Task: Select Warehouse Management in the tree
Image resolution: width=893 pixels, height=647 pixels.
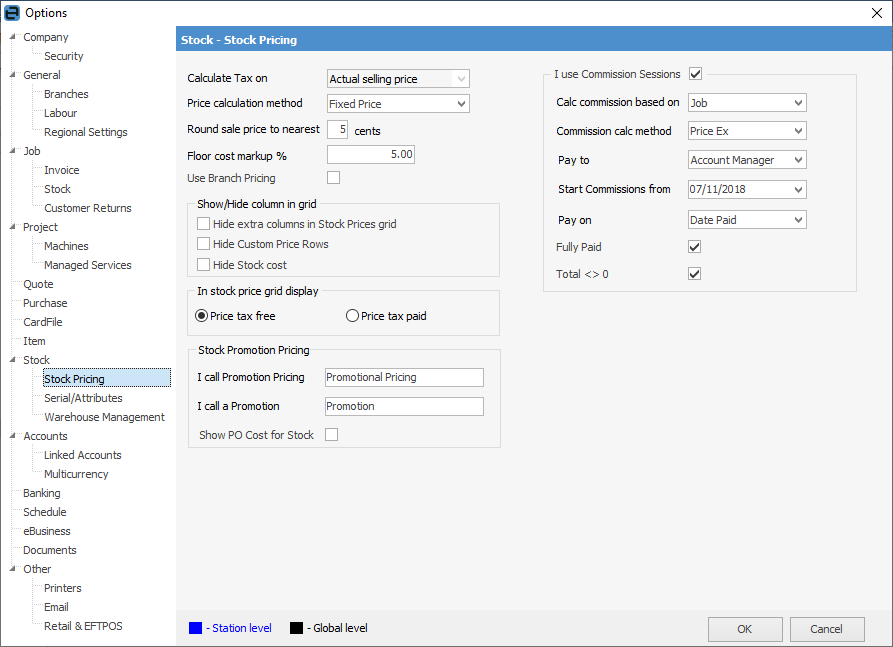Action: coord(104,417)
